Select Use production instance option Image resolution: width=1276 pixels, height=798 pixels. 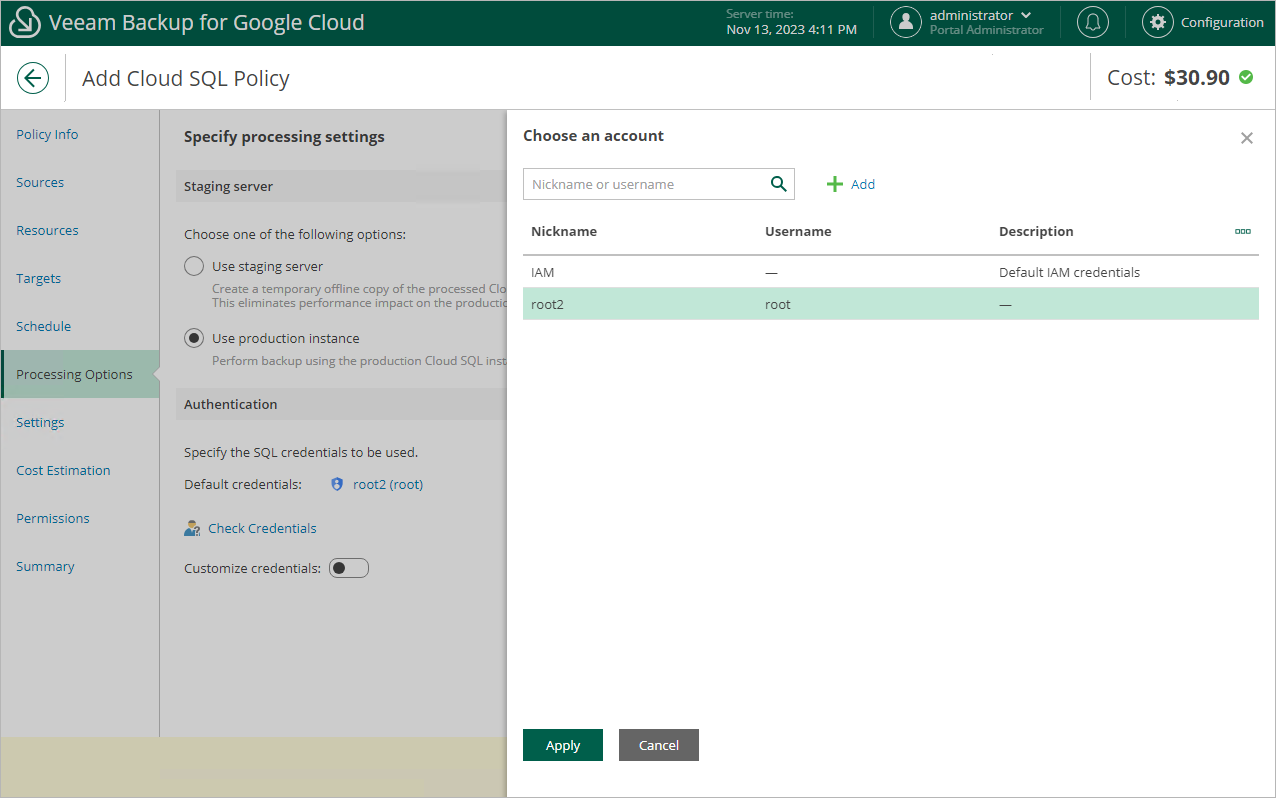tap(194, 338)
